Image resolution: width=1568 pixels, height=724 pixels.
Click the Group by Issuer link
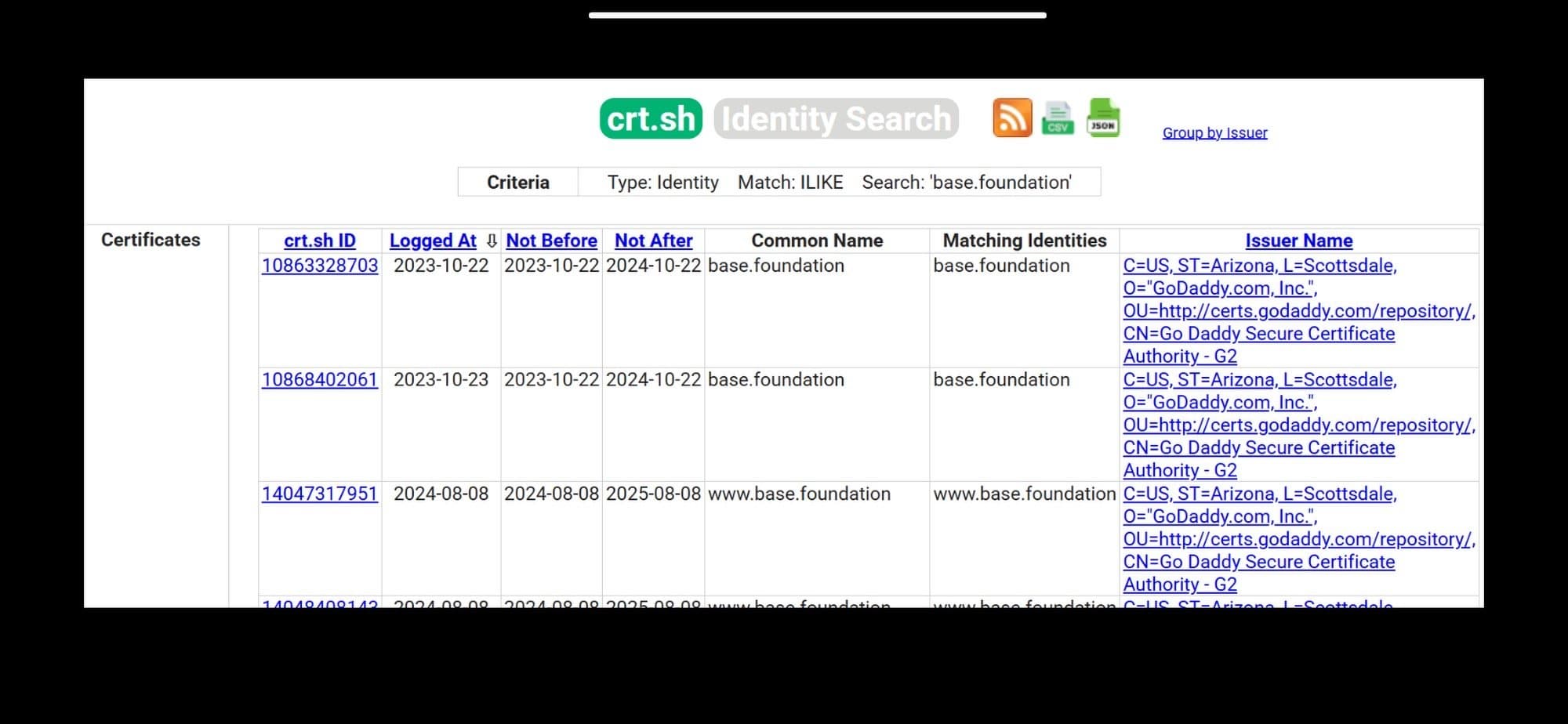tap(1214, 132)
